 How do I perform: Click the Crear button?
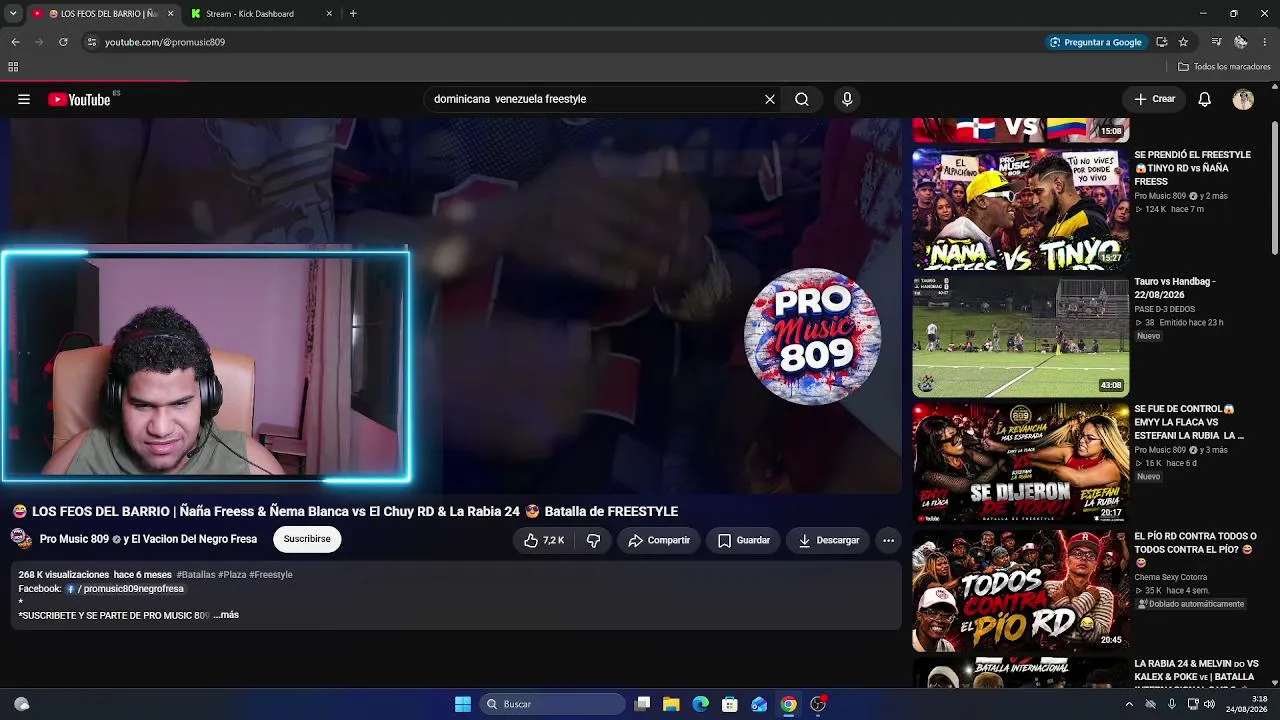click(1155, 99)
